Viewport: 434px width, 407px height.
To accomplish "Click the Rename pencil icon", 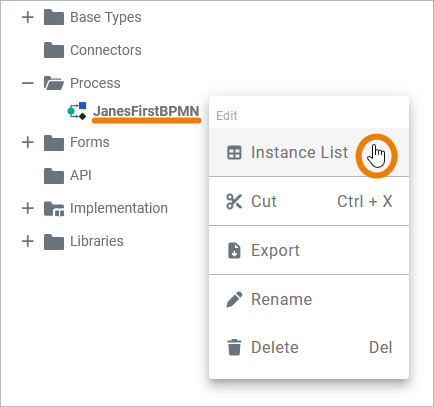I will (234, 299).
